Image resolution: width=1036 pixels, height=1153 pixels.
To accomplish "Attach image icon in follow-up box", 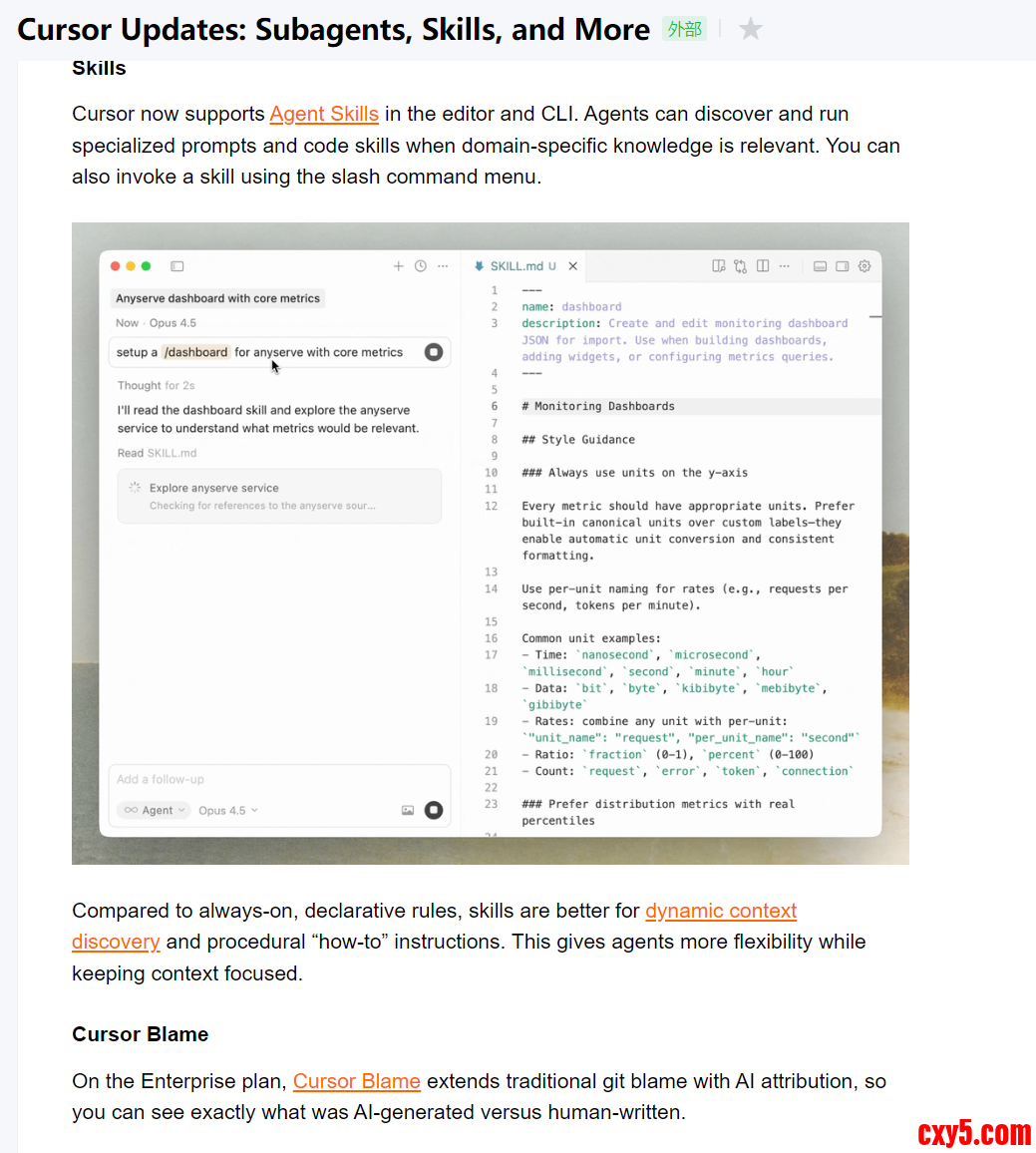I will pos(408,810).
